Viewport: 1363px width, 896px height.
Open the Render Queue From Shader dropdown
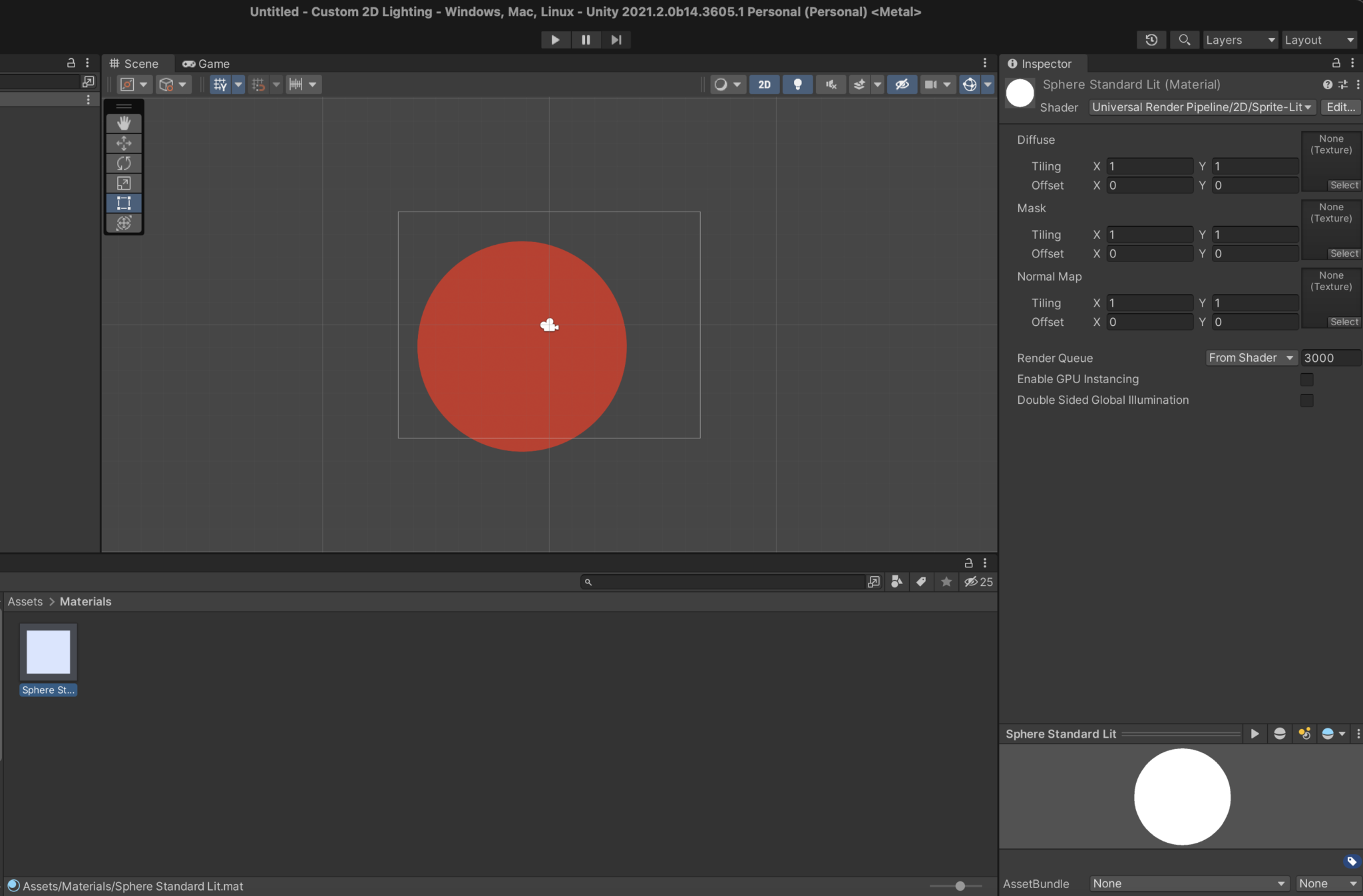[1250, 358]
